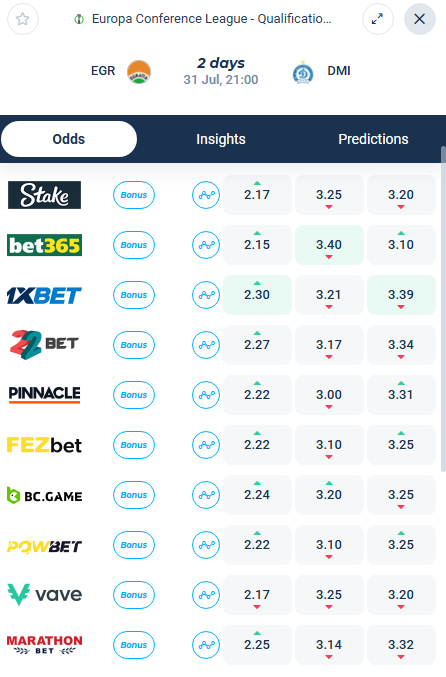Click the vertical scrollbar on right edge
This screenshot has width=446, height=677.
(x=443, y=309)
